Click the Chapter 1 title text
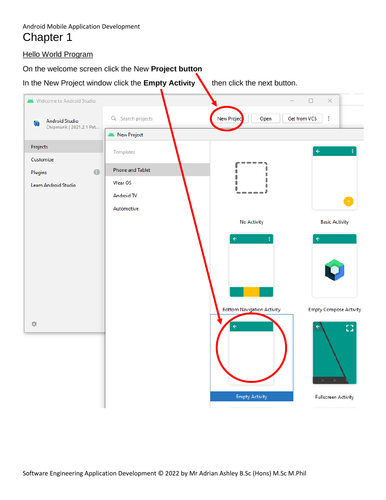Screen dimensions: 386x500 tap(47, 37)
